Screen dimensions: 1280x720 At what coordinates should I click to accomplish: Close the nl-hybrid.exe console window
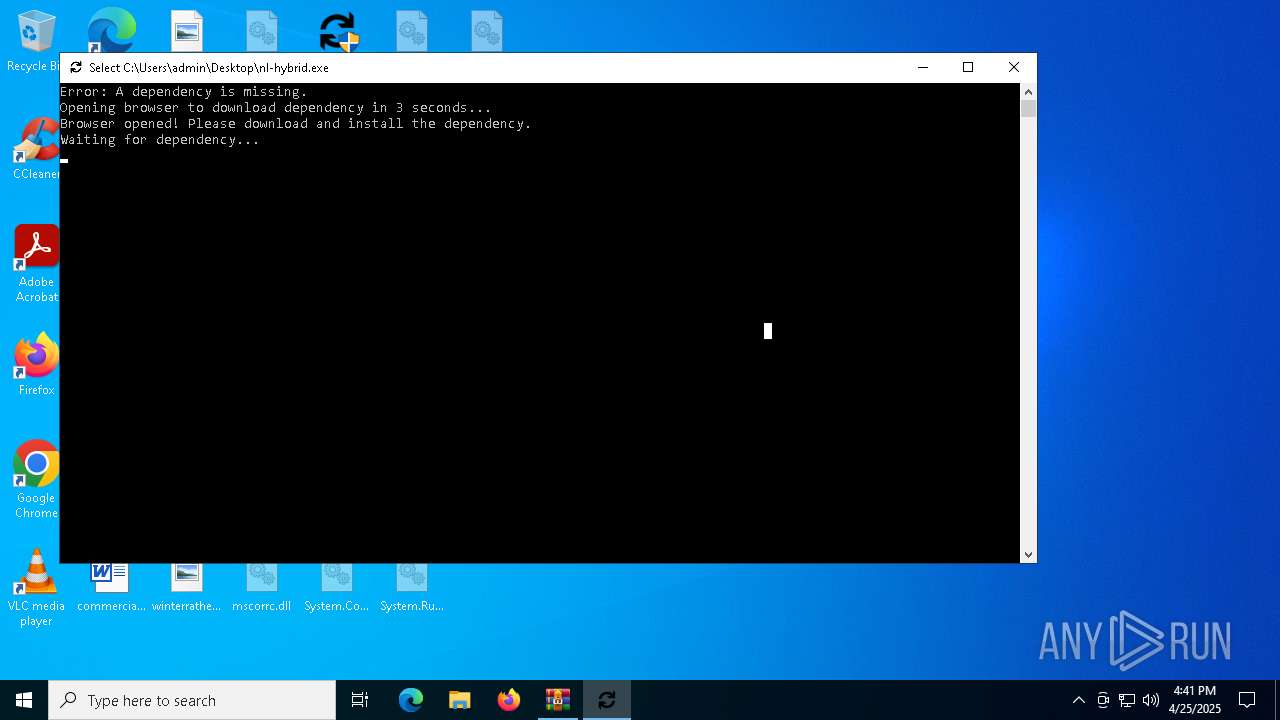pyautogui.click(x=1014, y=68)
